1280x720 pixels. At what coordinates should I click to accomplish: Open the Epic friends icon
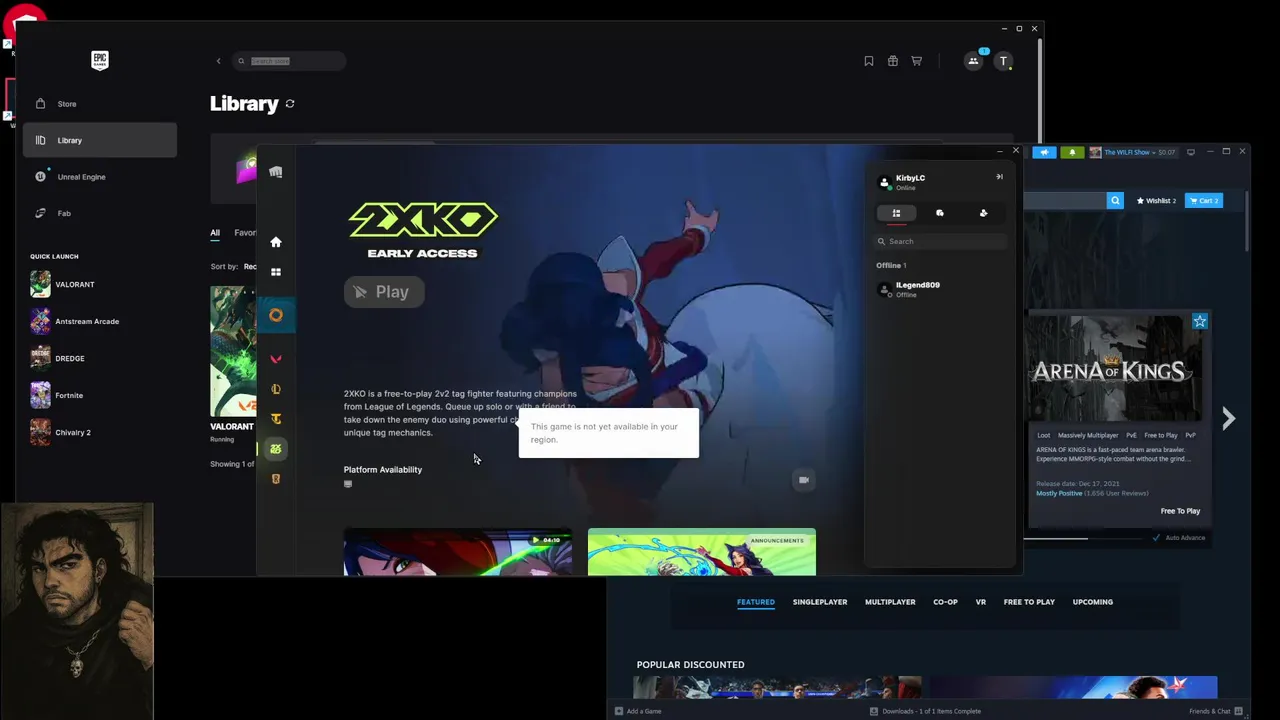[973, 61]
